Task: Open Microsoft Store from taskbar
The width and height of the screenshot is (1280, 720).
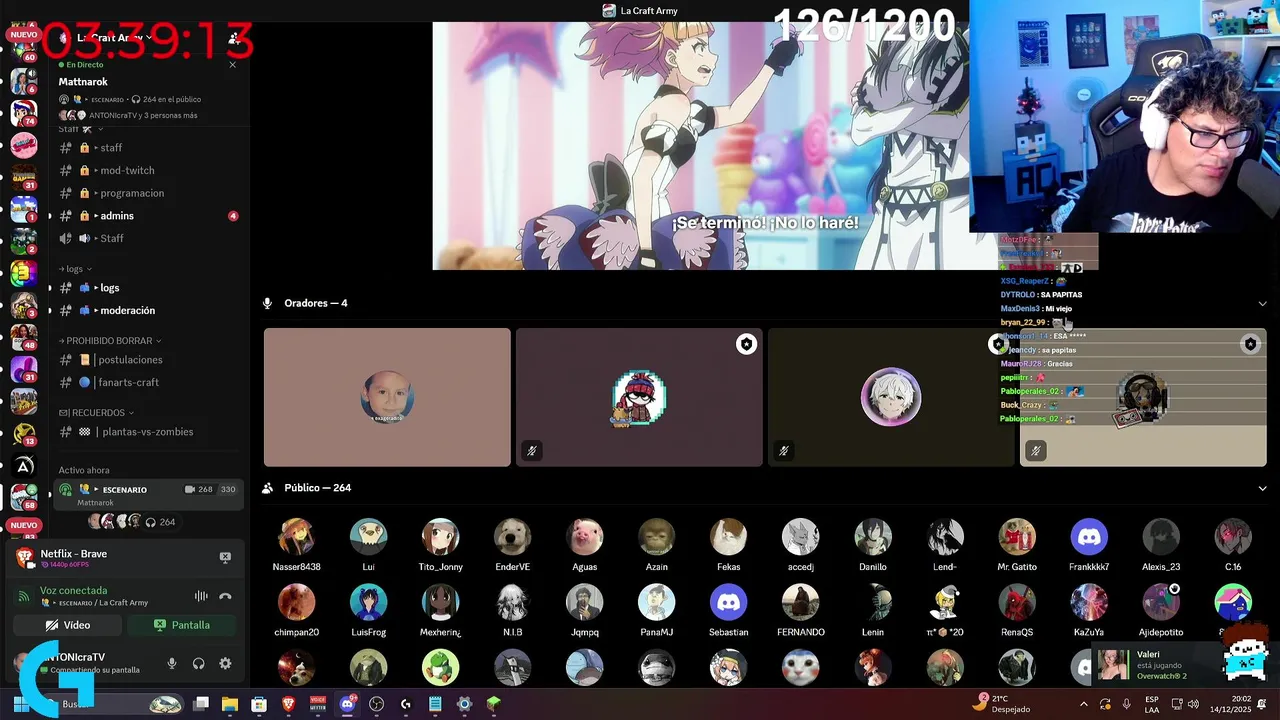Action: 259,704
